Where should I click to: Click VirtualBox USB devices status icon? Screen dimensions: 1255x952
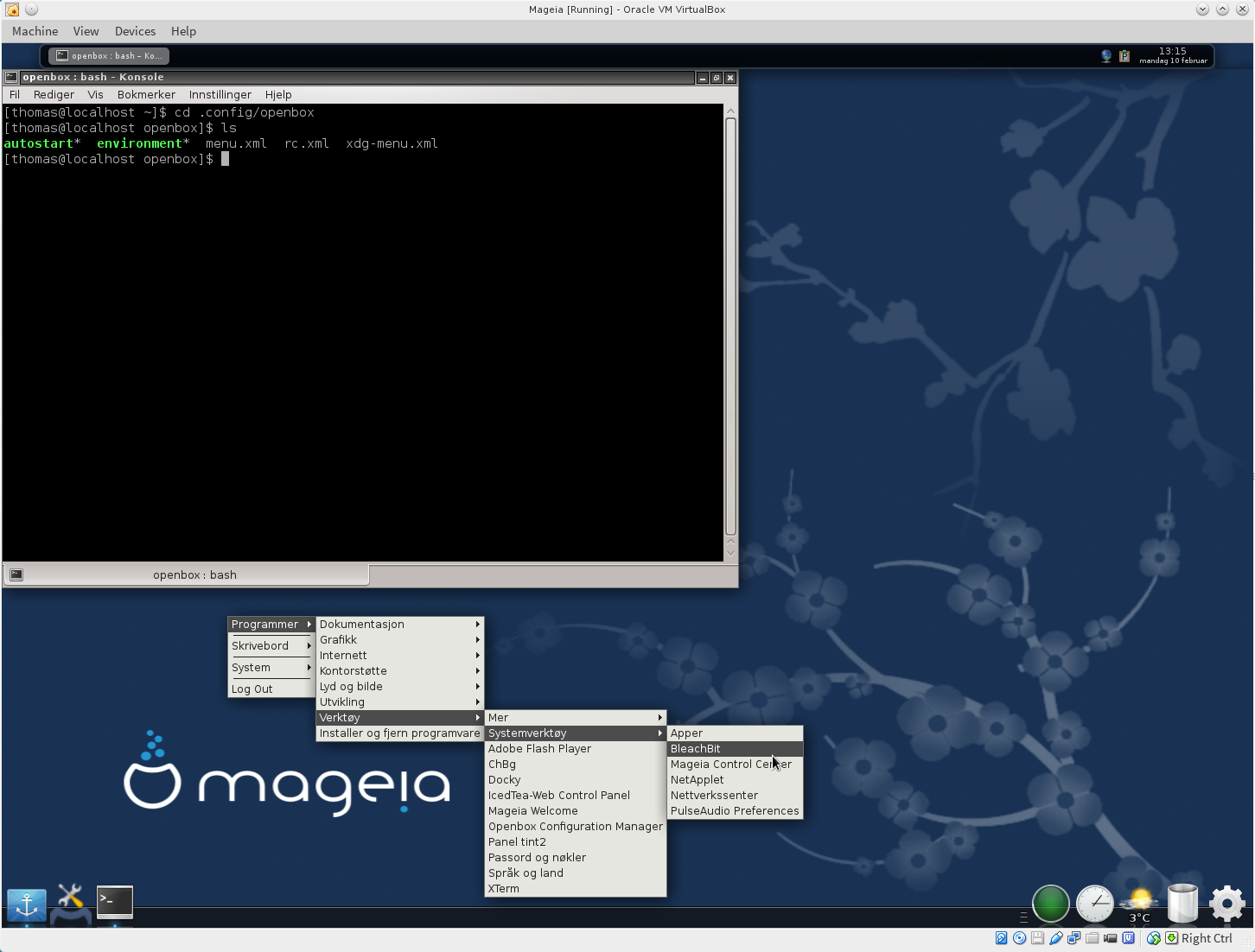pyautogui.click(x=1055, y=938)
